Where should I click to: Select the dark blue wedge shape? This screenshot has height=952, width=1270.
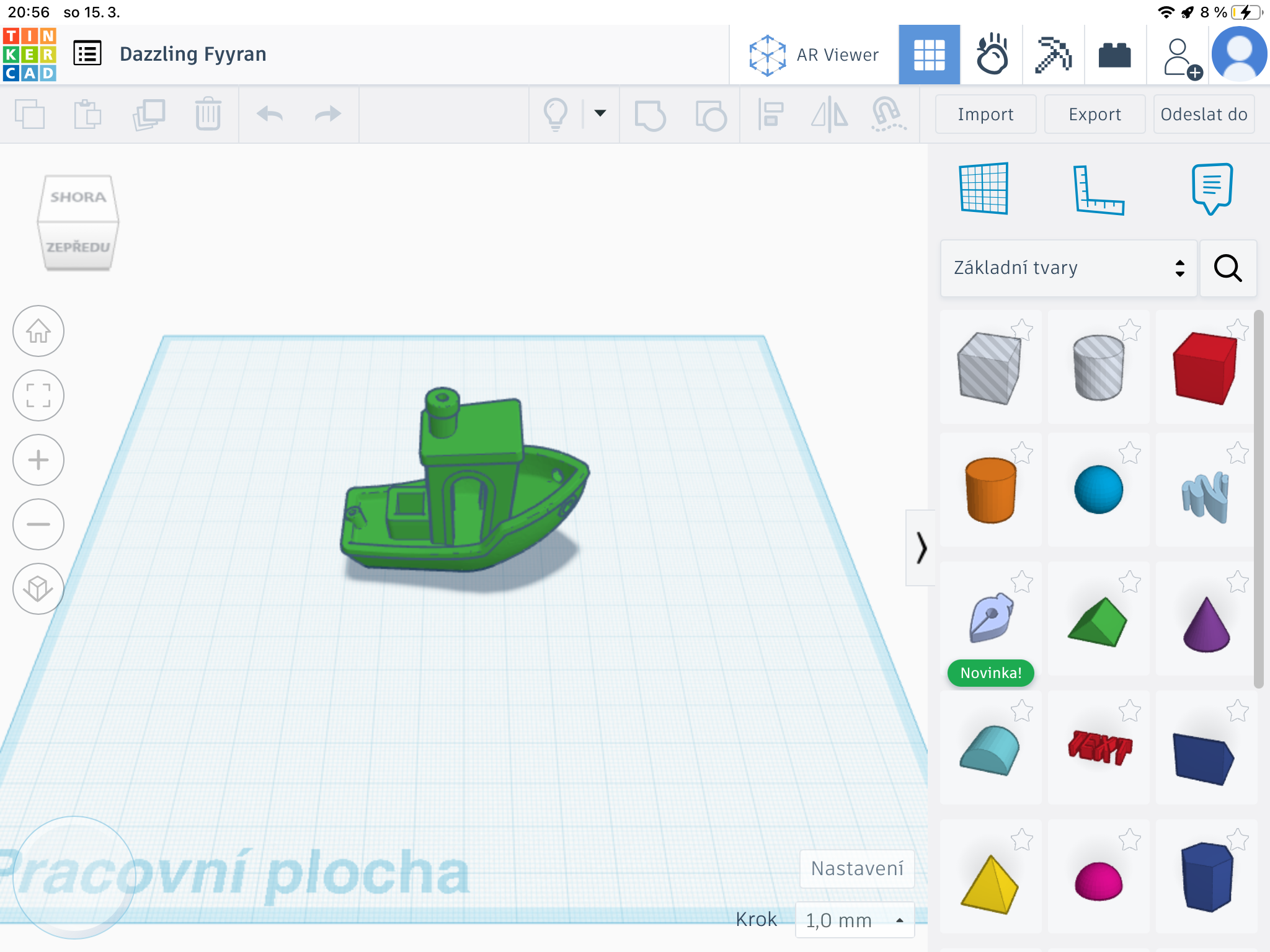(x=1203, y=759)
